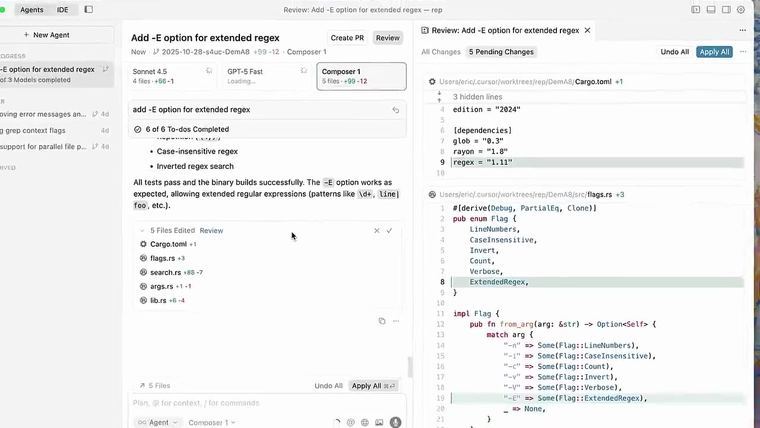Click the review icon on the Review tab
Image resolution: width=760 pixels, height=428 pixels.
click(x=425, y=30)
